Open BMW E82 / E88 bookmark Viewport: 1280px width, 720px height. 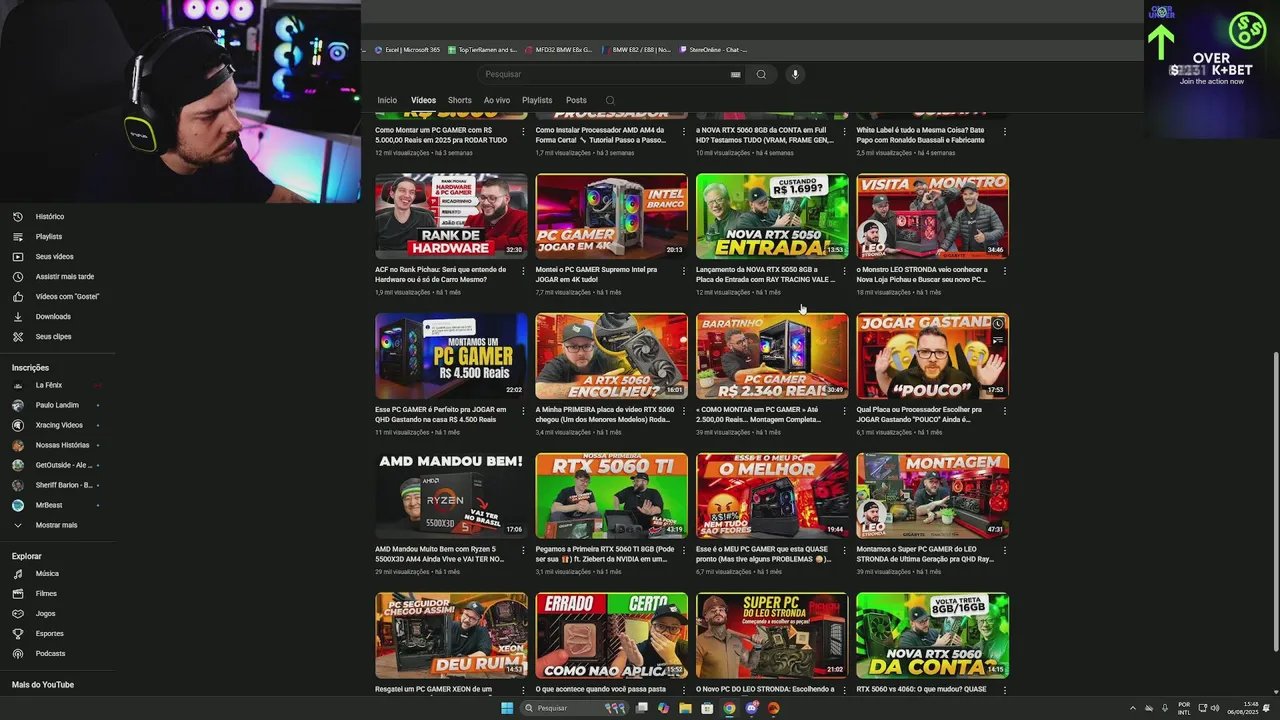pos(636,49)
